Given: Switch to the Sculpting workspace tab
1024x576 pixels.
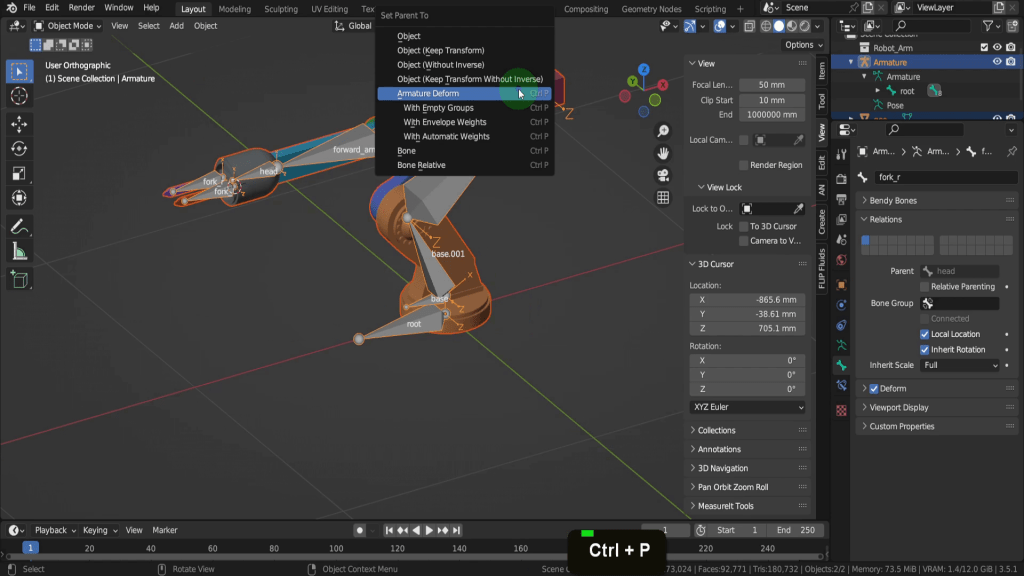Looking at the screenshot, I should pos(280,9).
